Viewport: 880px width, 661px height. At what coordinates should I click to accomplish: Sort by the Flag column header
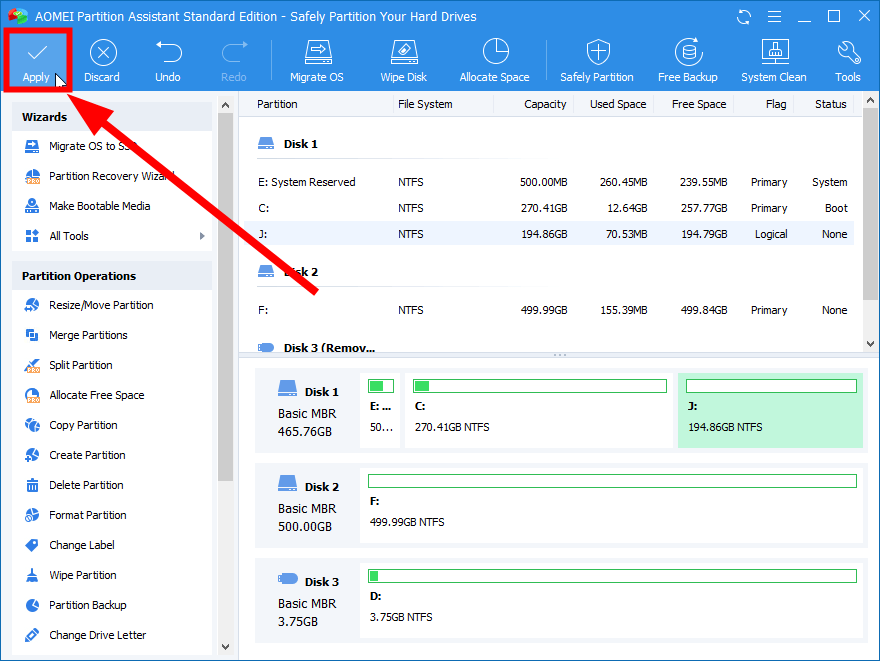click(x=776, y=104)
